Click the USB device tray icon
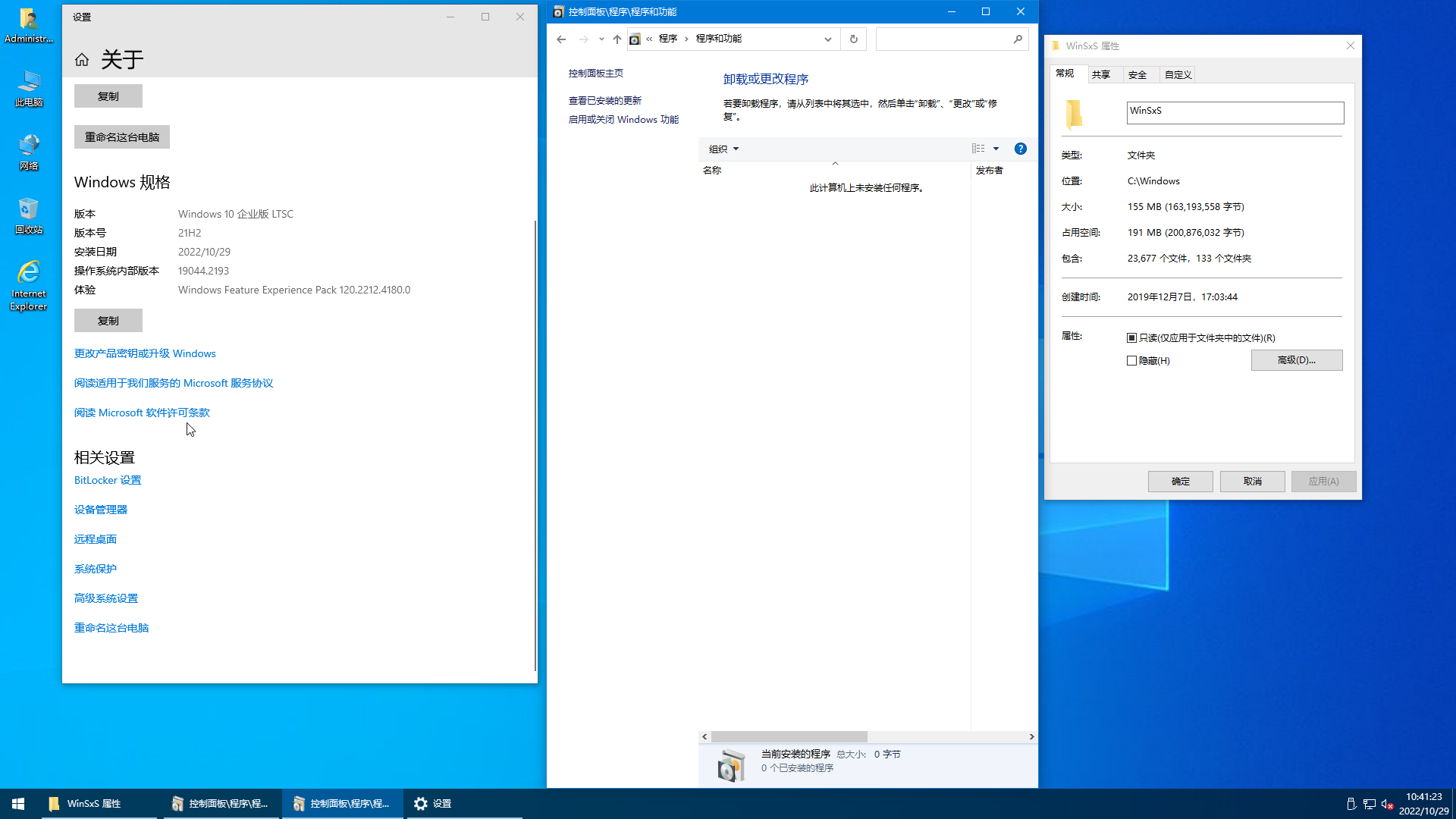Screen dimensions: 1456x819 [x=1351, y=804]
